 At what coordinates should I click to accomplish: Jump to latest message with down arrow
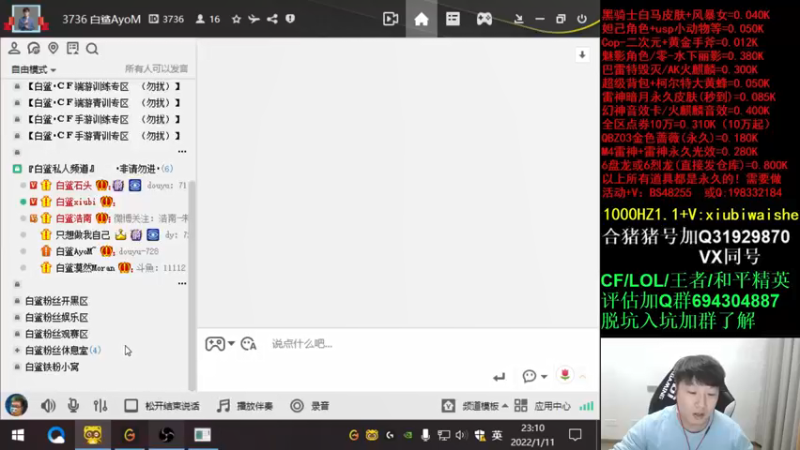(x=582, y=55)
